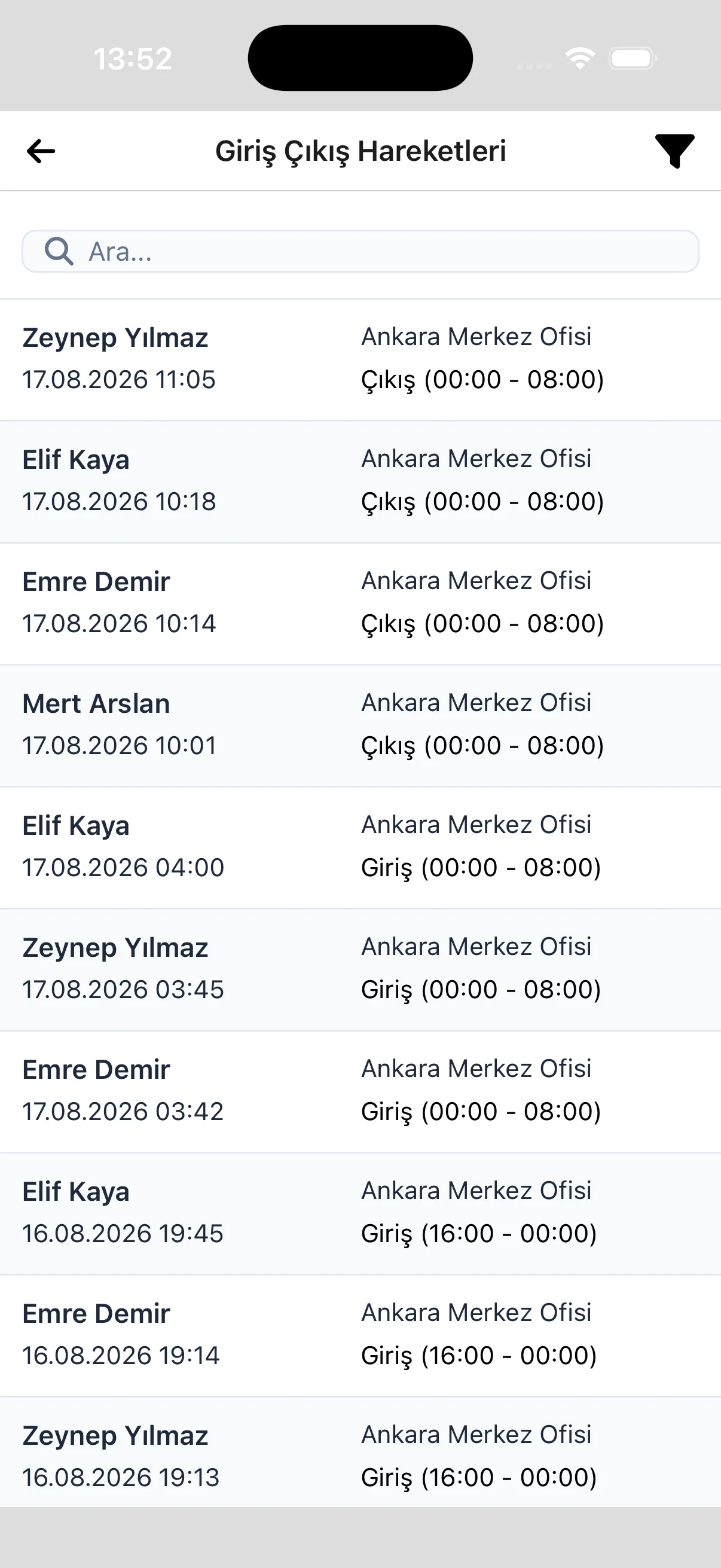This screenshot has width=721, height=1568.
Task: Click the search magnifier icon
Action: click(59, 251)
